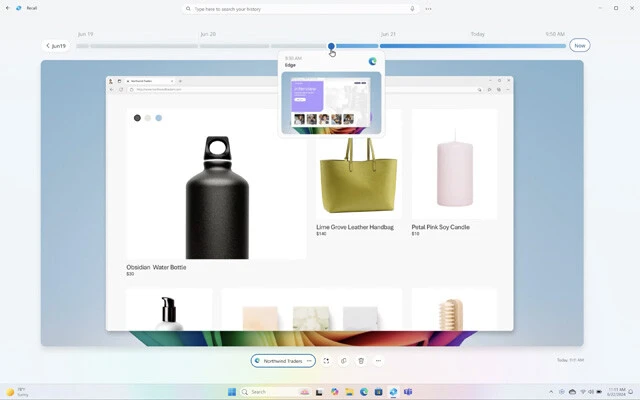Go back using the Jun19 chevron button
Image resolution: width=640 pixels, height=400 pixels.
[x=55, y=46]
